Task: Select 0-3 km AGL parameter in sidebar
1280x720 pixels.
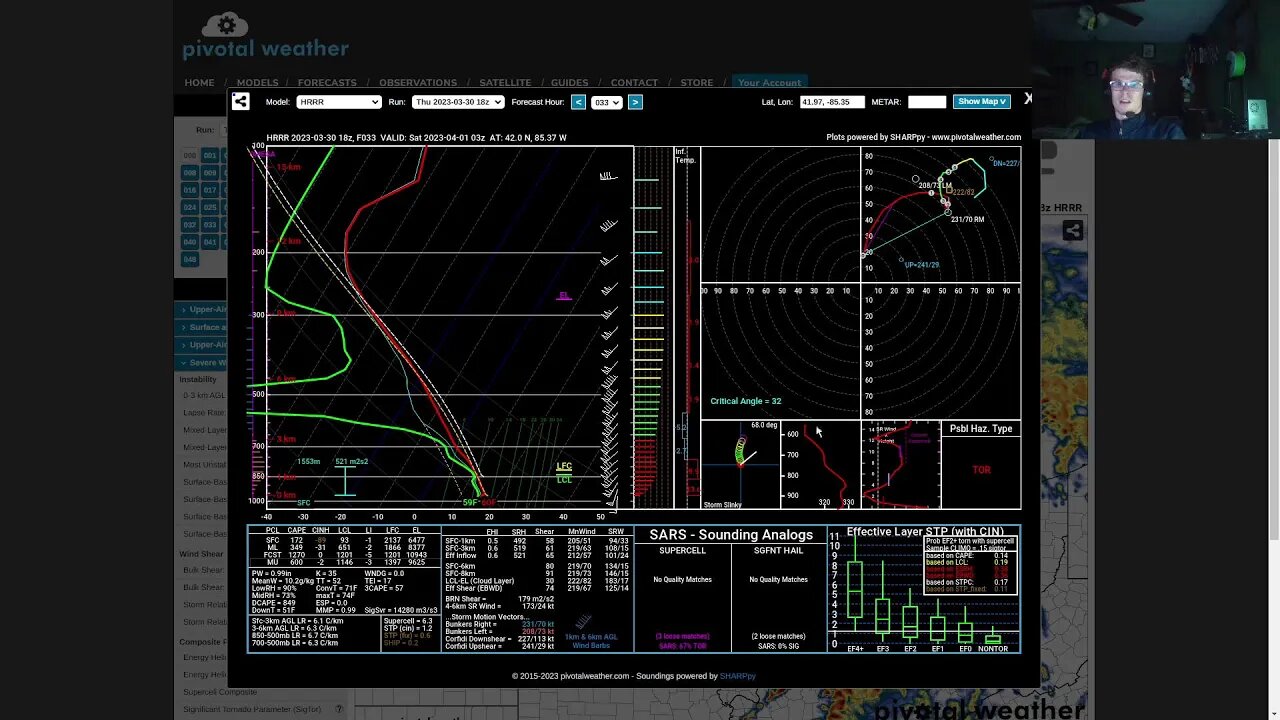Action: [x=204, y=395]
